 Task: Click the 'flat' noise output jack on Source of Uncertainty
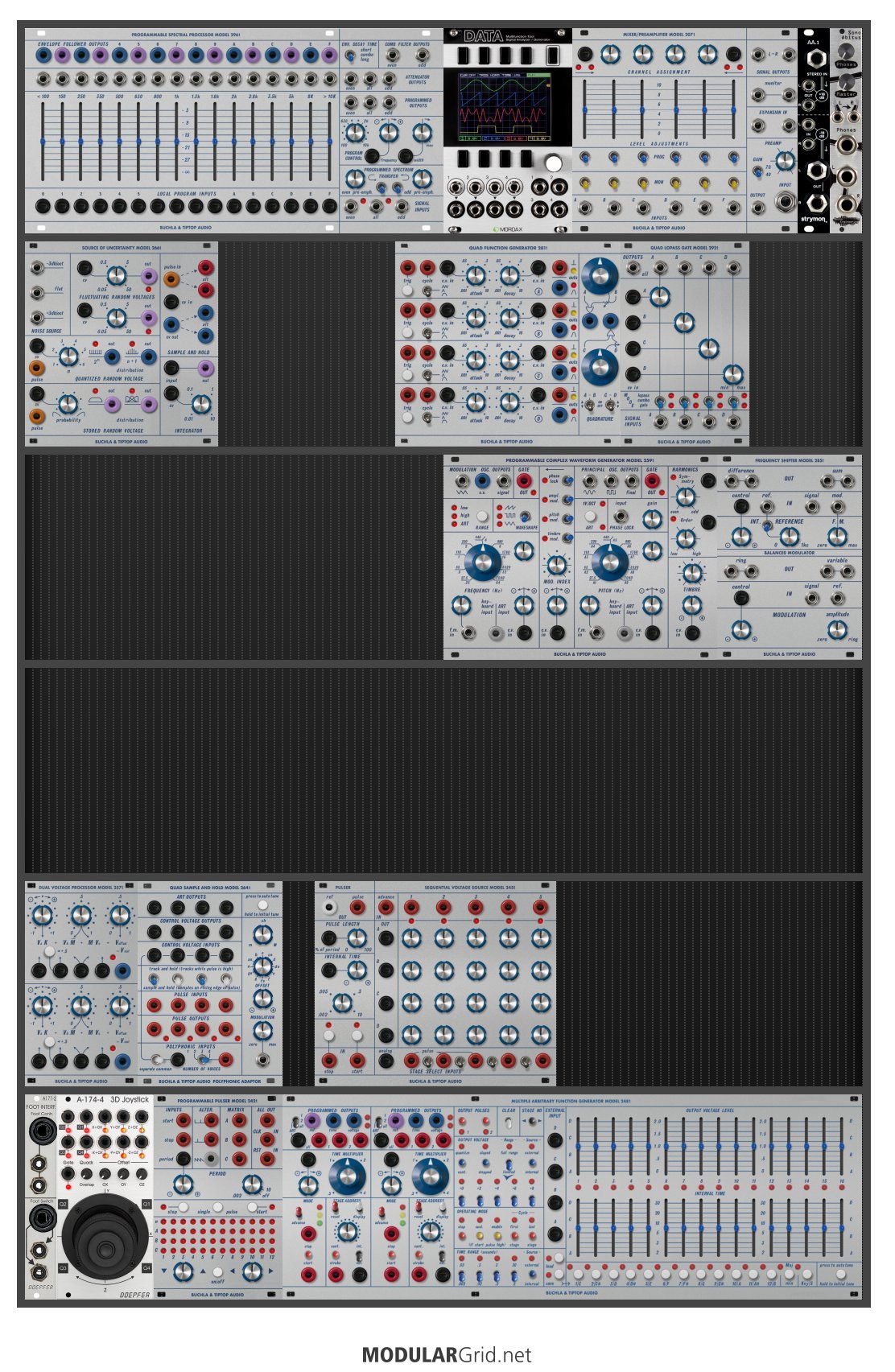pyautogui.click(x=37, y=292)
